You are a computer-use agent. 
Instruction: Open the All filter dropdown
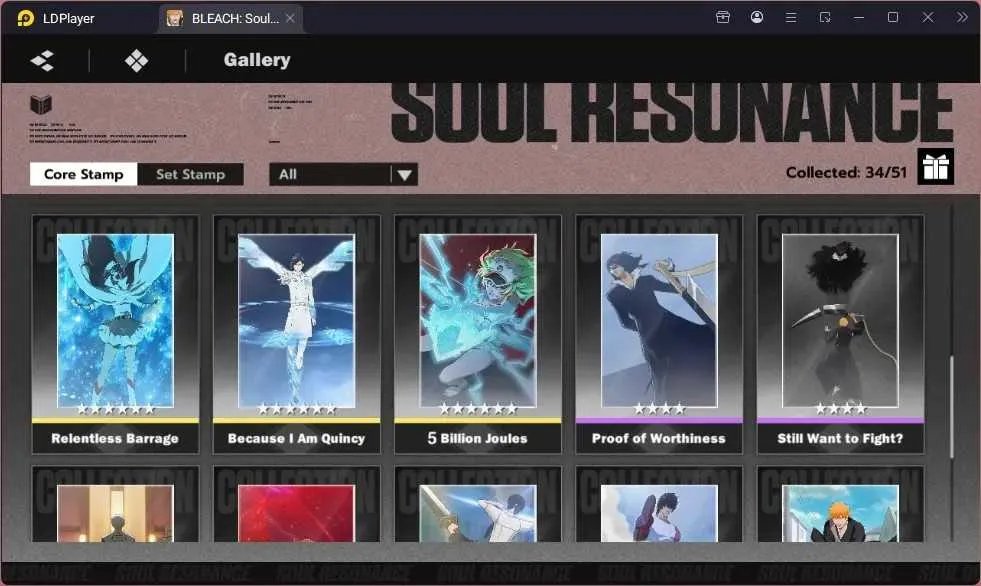pos(343,174)
